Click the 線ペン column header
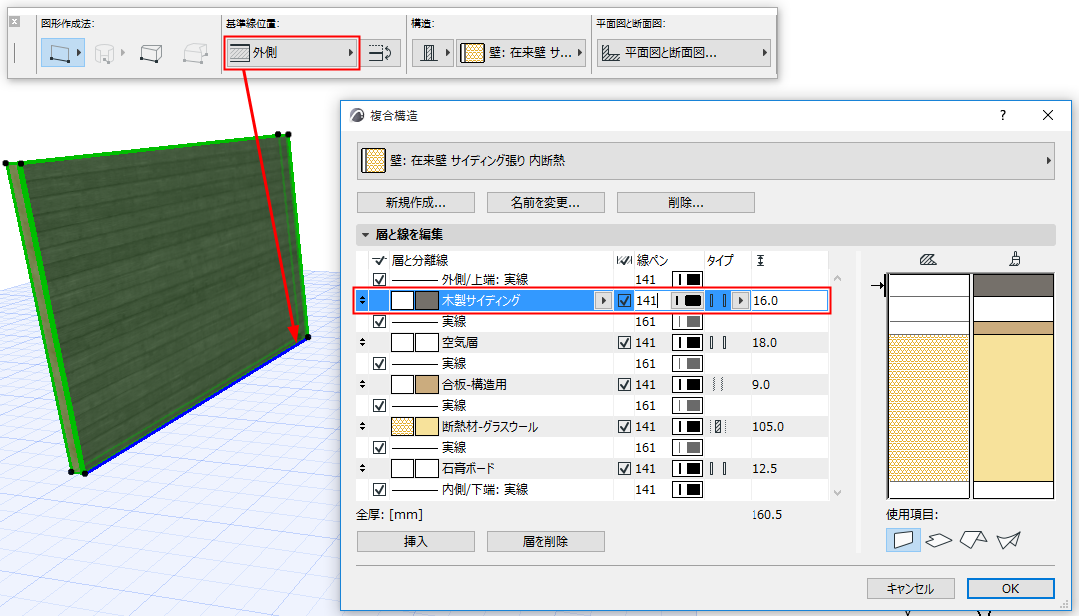Screen dimensions: 1079x616 (x=652, y=260)
